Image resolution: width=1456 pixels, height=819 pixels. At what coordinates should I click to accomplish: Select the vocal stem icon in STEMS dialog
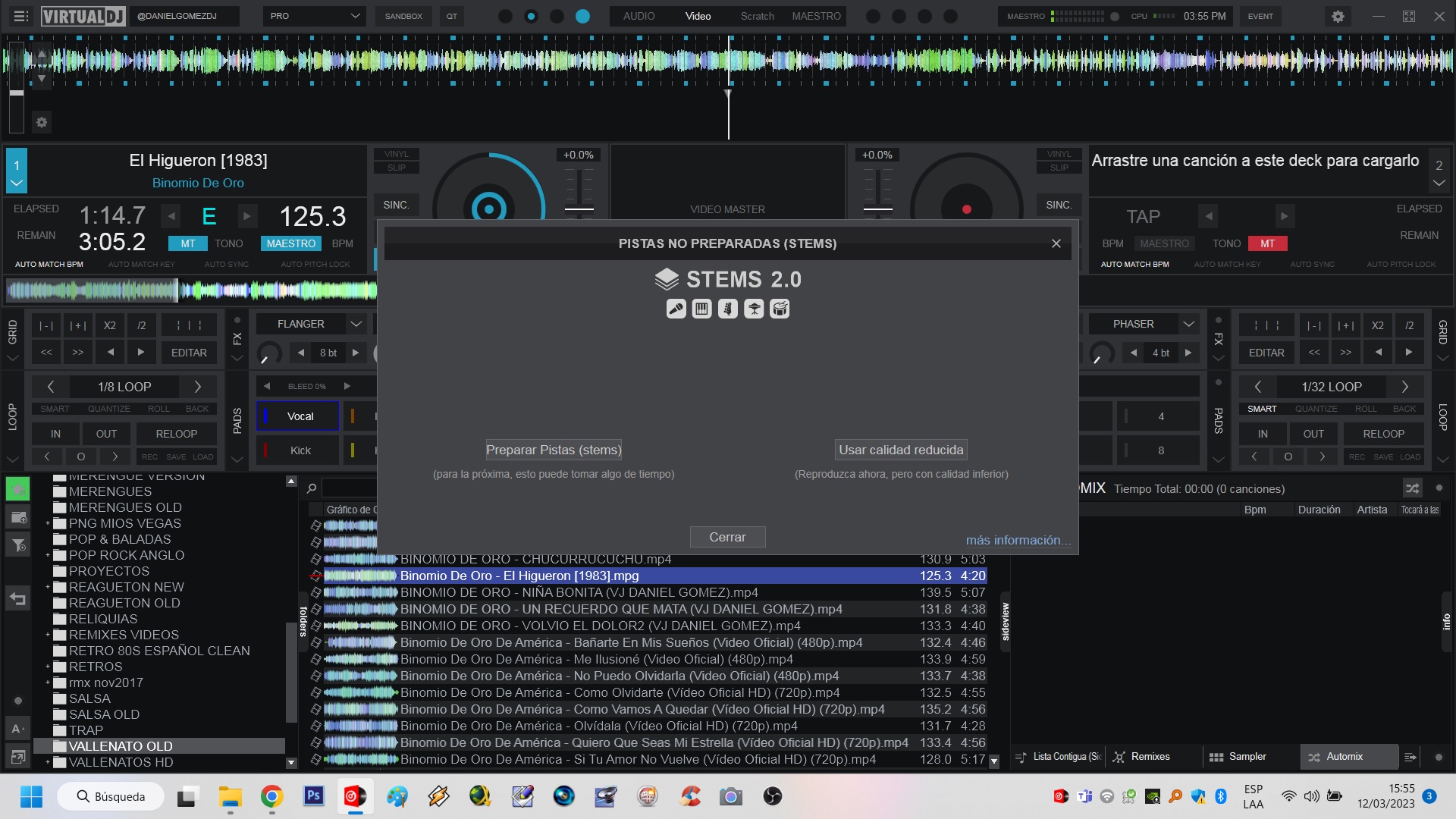click(x=676, y=309)
